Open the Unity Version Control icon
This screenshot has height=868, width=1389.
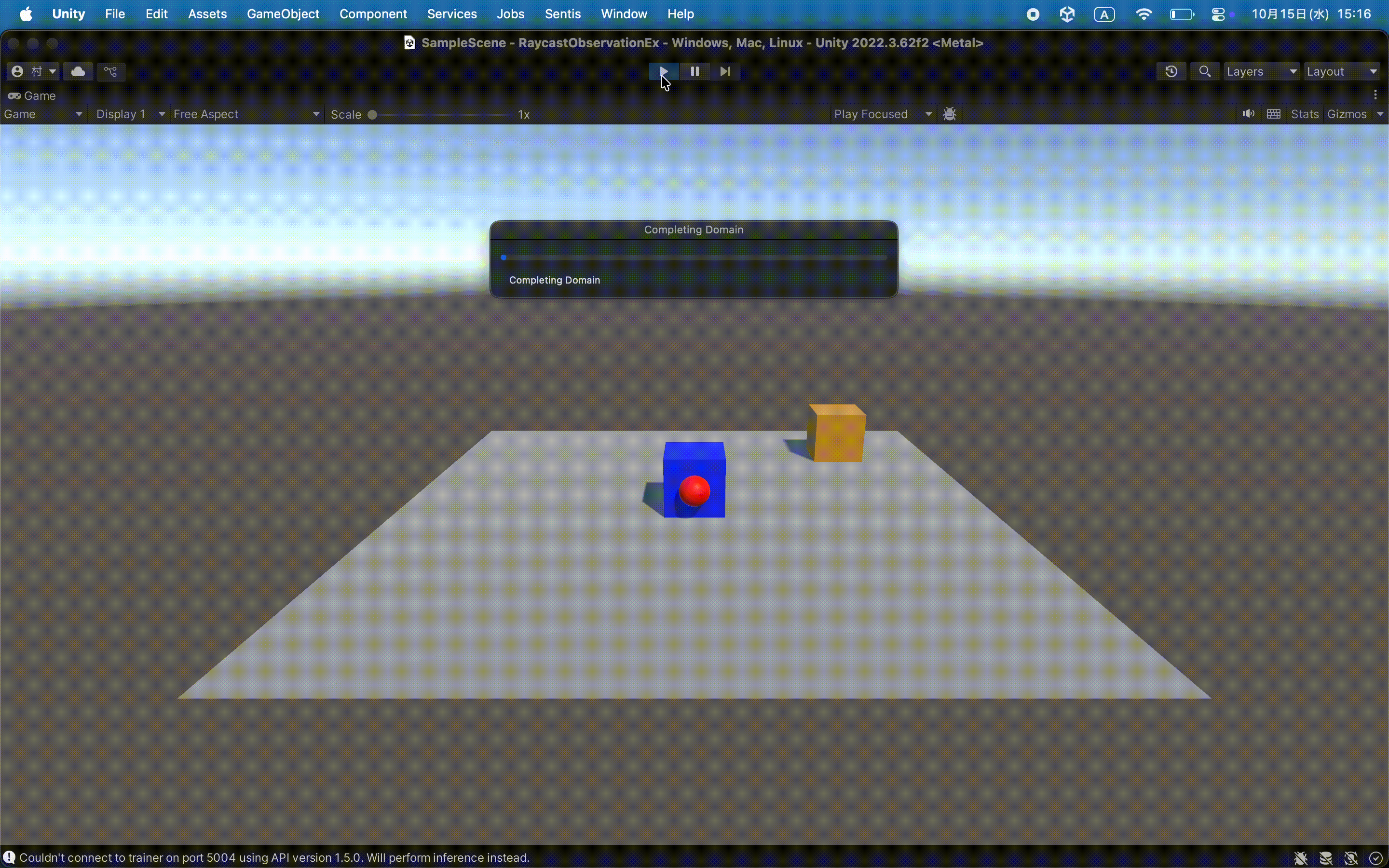click(x=111, y=71)
